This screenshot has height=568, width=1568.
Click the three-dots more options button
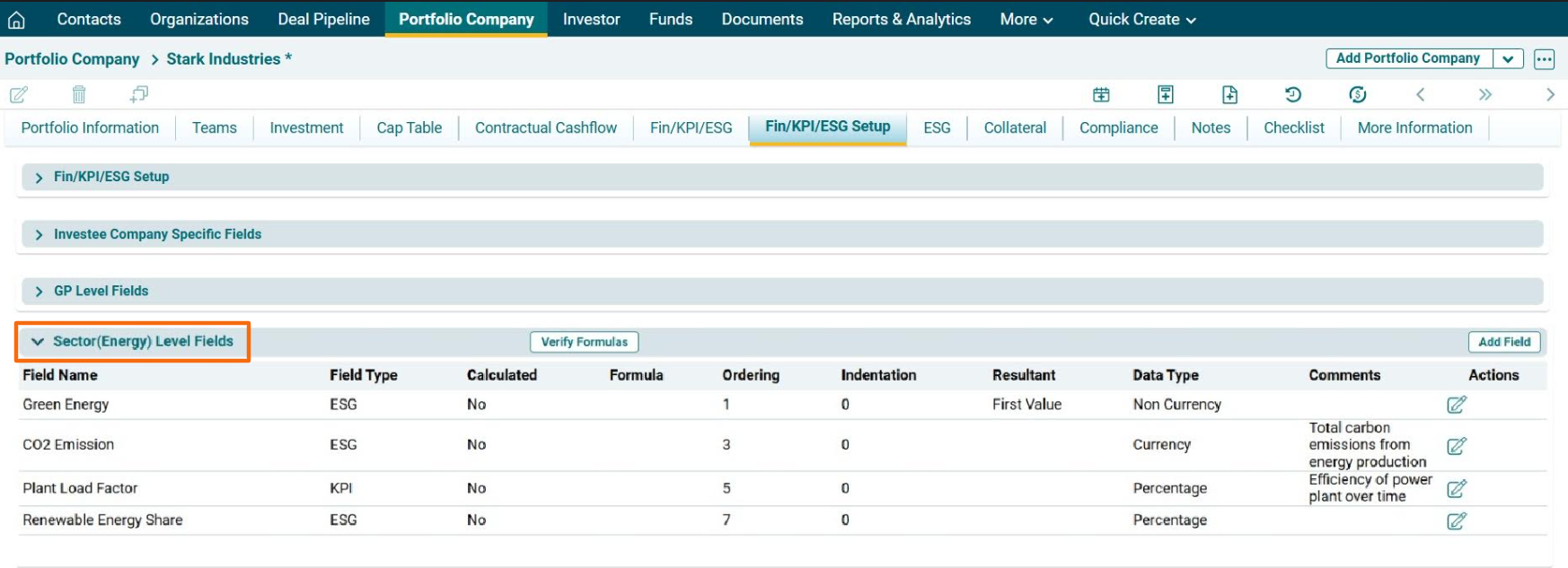[x=1544, y=59]
